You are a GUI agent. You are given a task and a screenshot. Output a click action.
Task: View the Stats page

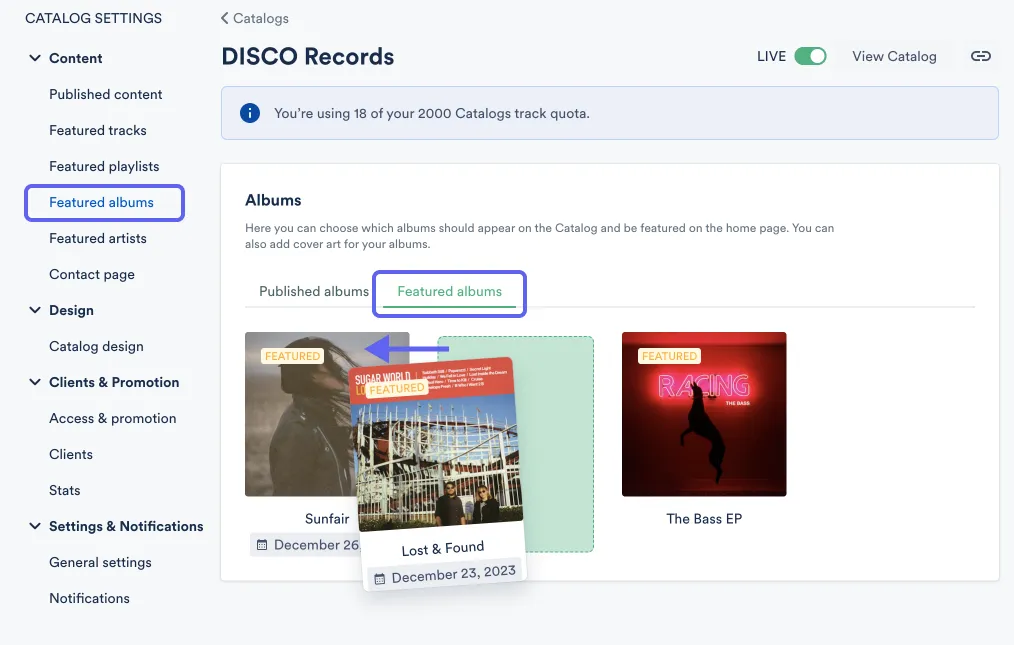[x=64, y=490]
